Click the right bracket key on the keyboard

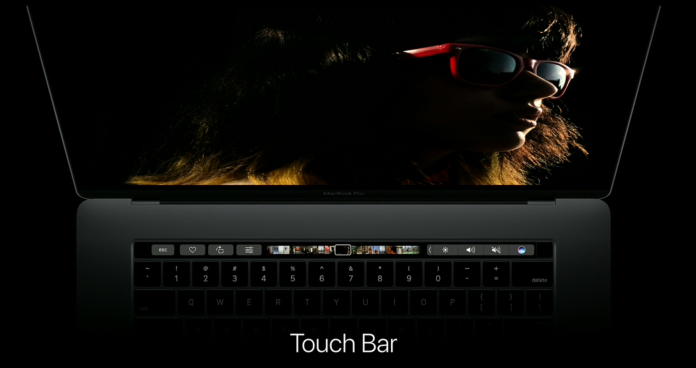tap(510, 303)
